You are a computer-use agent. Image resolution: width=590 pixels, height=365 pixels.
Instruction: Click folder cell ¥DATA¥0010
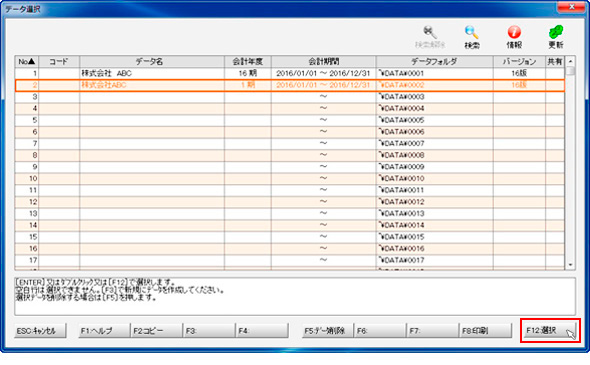[x=435, y=179]
